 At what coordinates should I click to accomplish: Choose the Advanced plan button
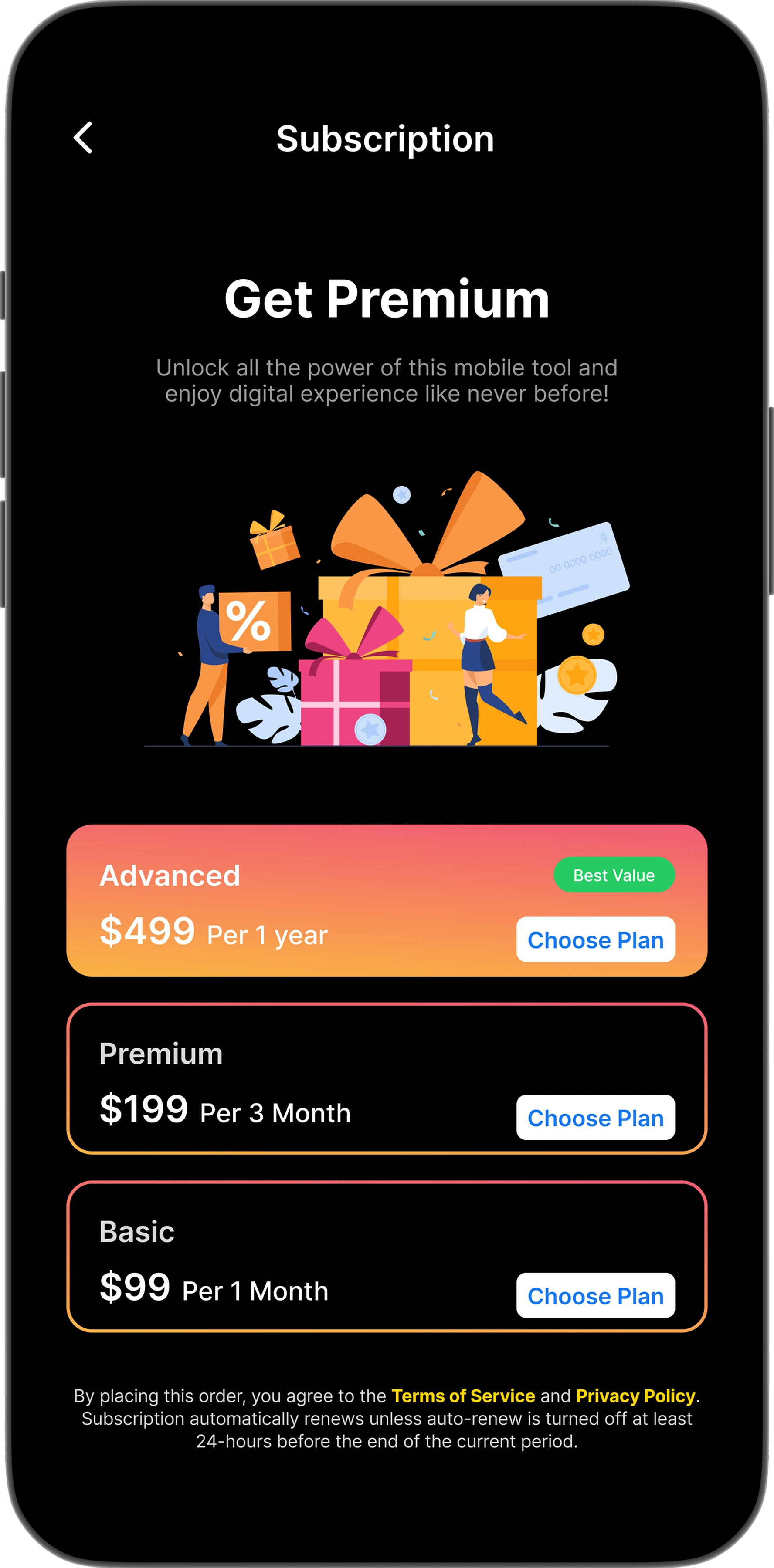596,939
